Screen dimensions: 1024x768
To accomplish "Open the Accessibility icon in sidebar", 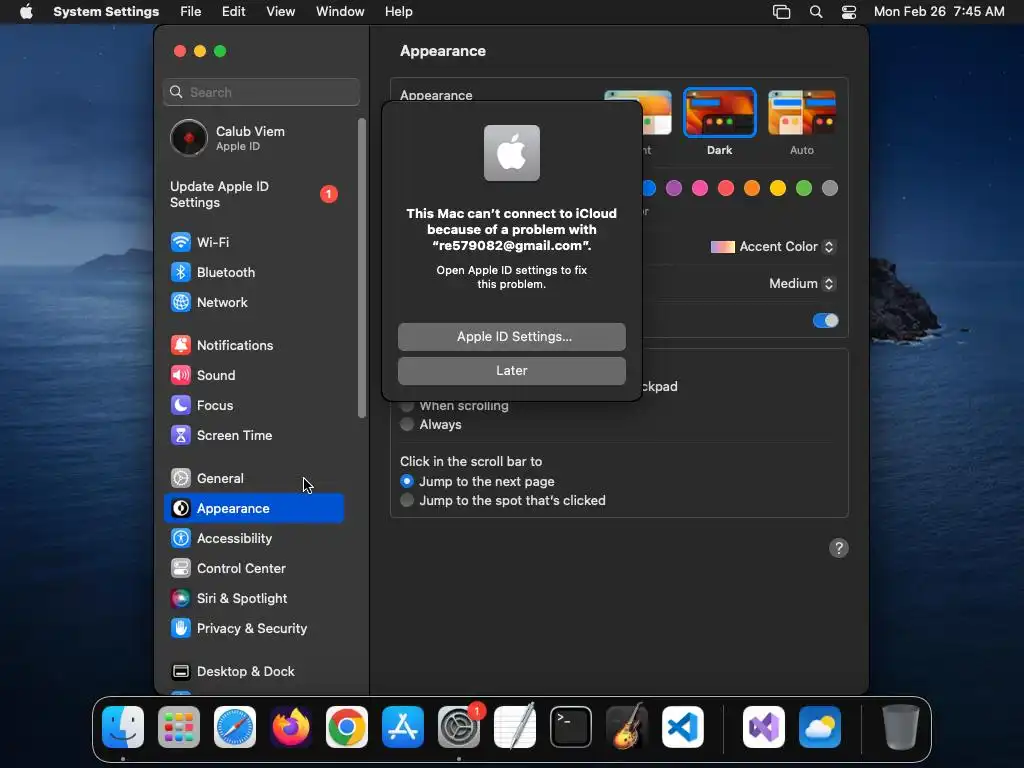I will tap(181, 539).
